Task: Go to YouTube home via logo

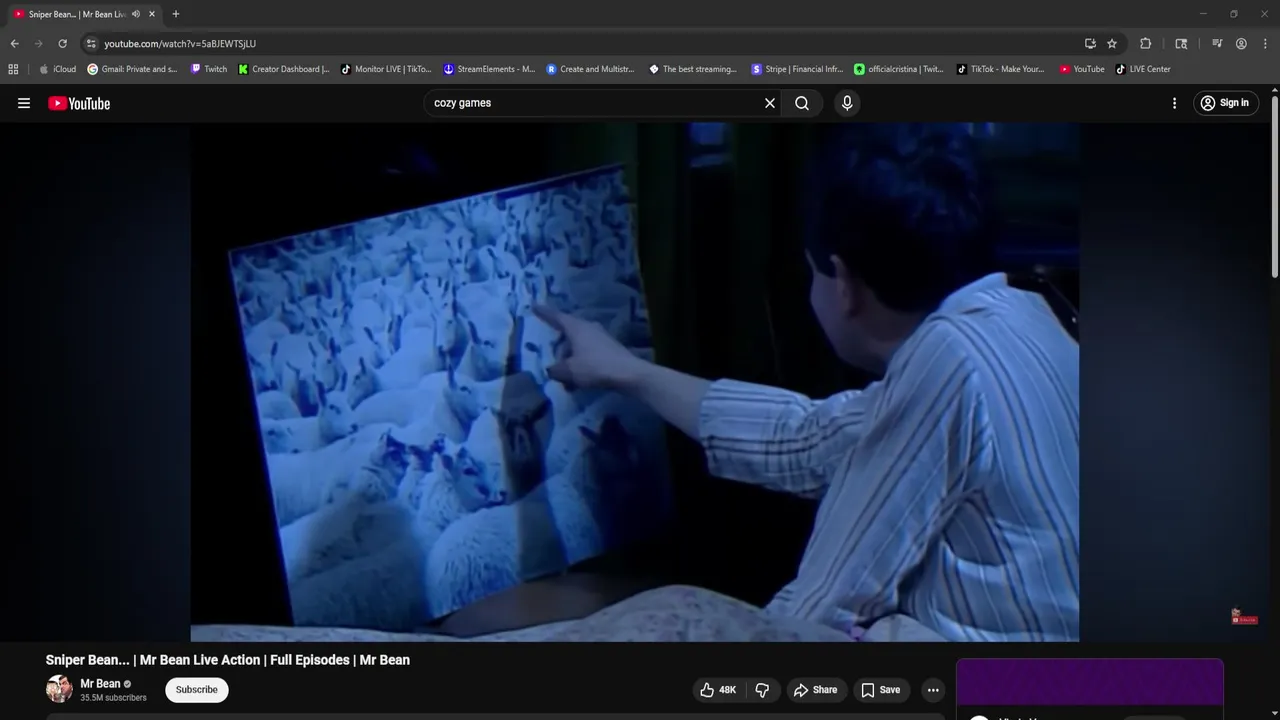Action: pyautogui.click(x=79, y=103)
